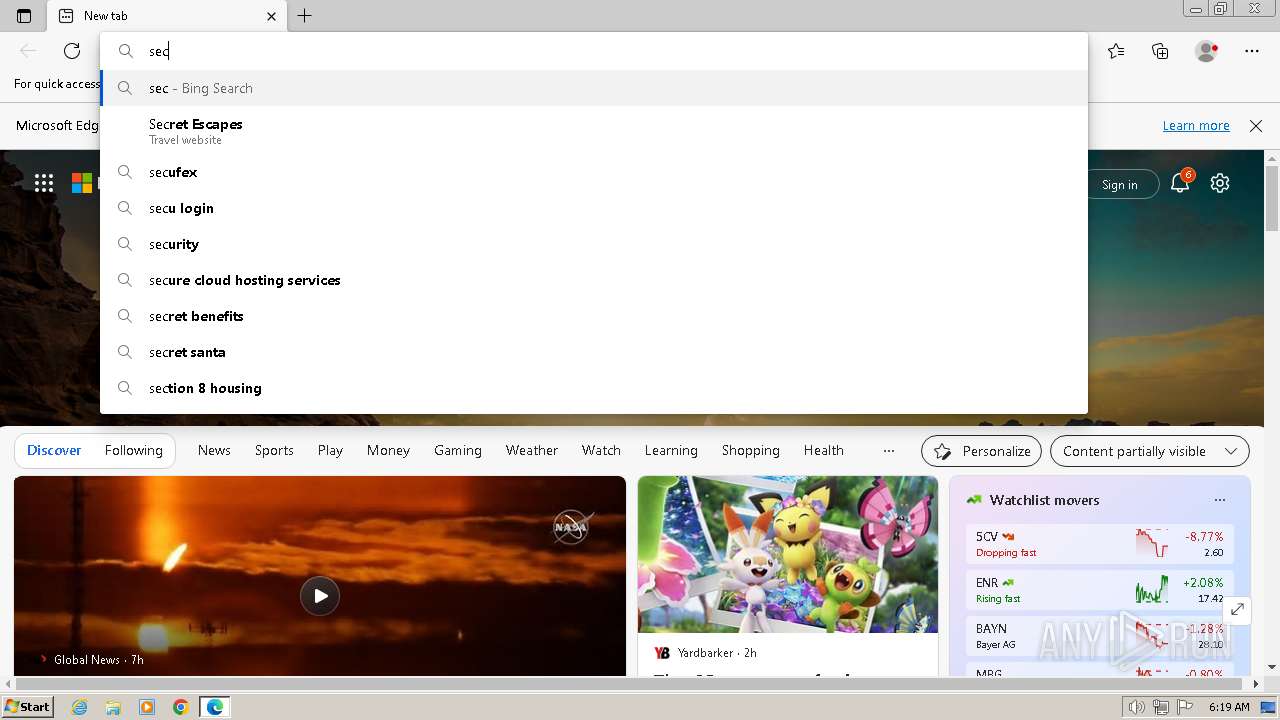Switch to the Discover feed tab
The image size is (1280, 720).
[54, 450]
